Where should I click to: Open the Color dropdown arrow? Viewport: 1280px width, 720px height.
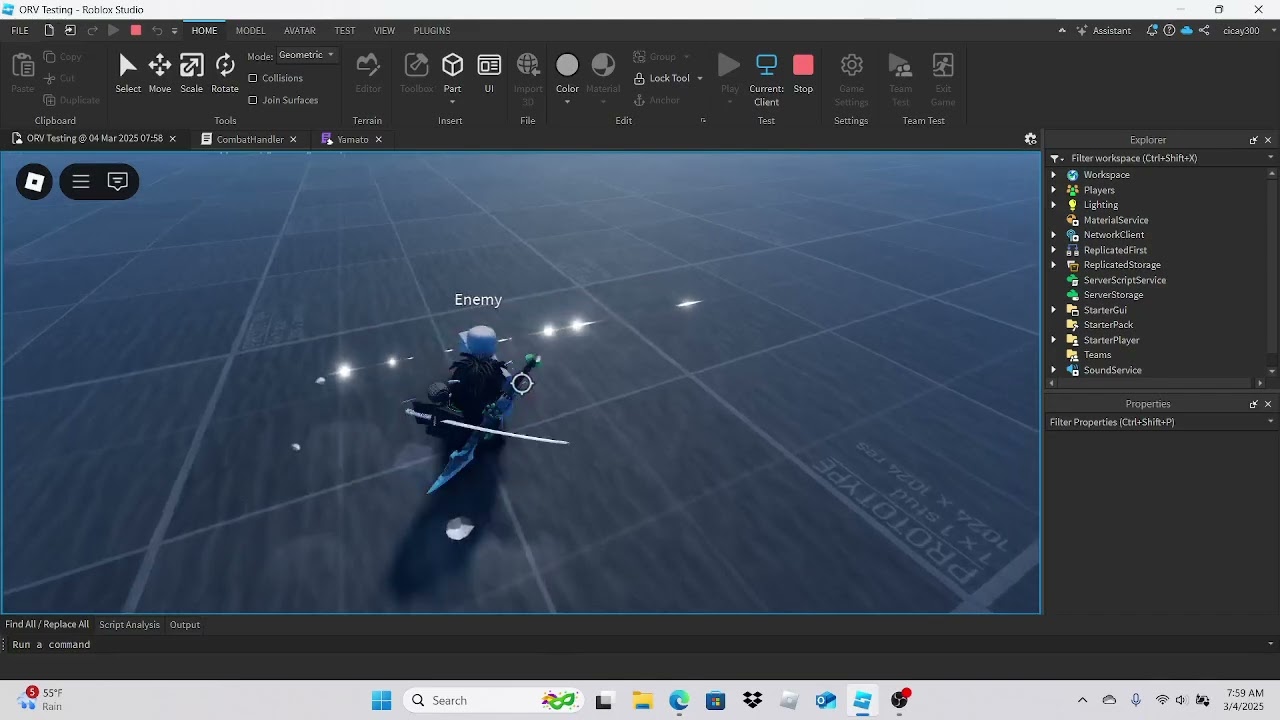click(567, 101)
